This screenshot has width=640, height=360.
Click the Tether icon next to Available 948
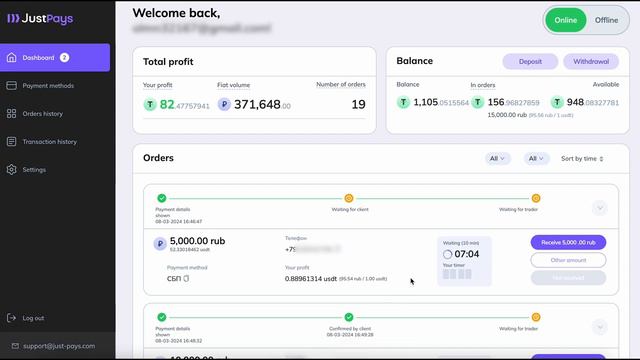pyautogui.click(x=557, y=102)
